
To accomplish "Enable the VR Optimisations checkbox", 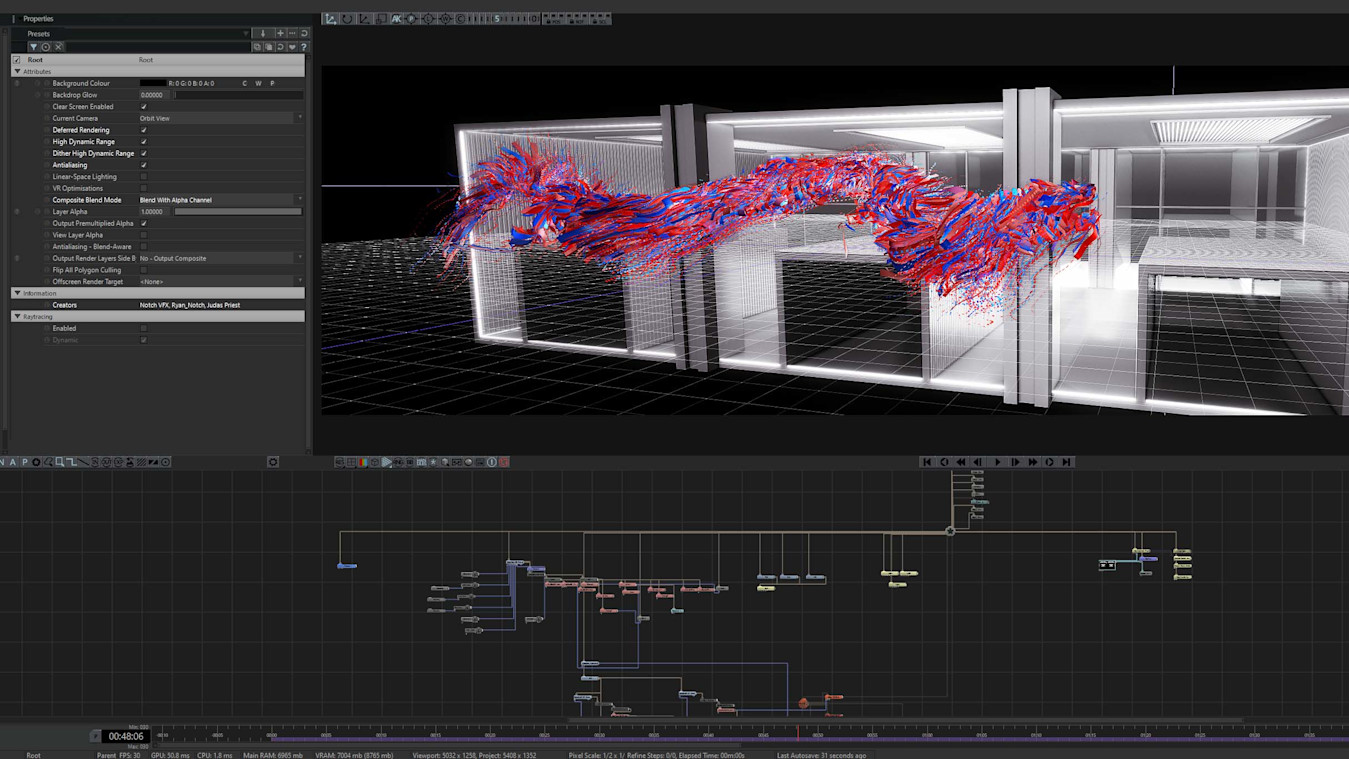I will click(144, 188).
